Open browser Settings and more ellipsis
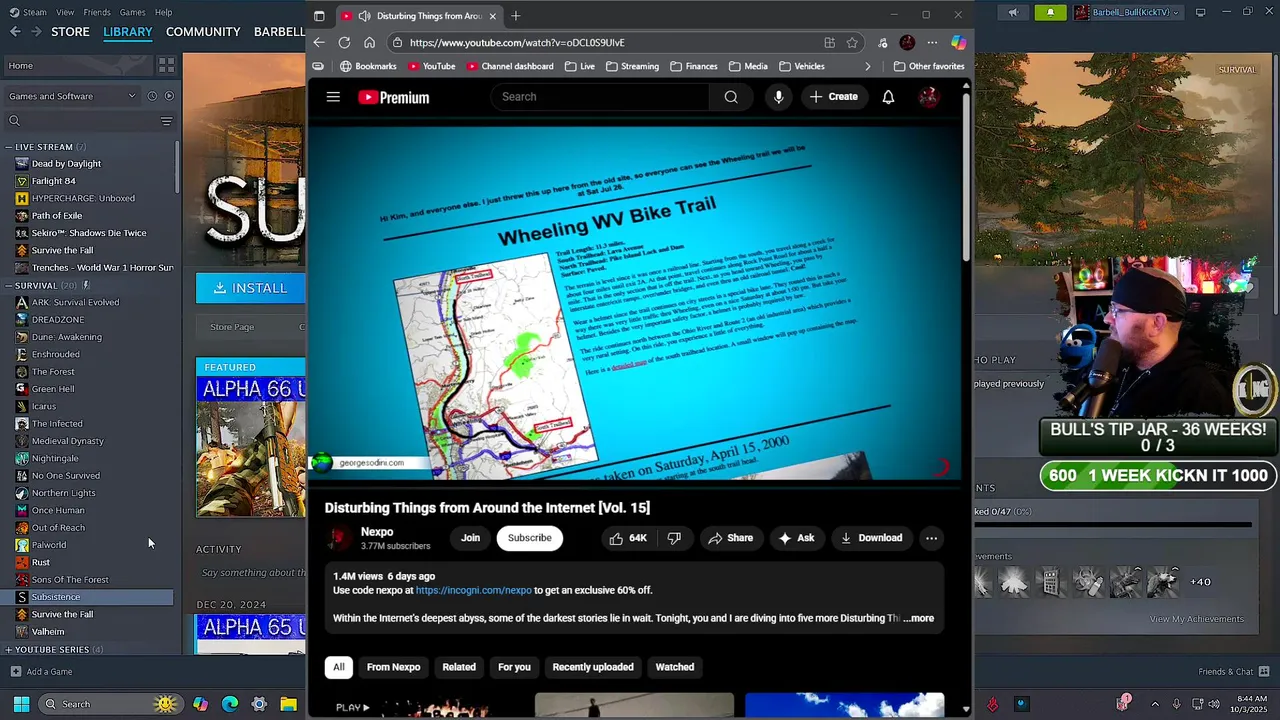This screenshot has height=720, width=1280. 932,42
